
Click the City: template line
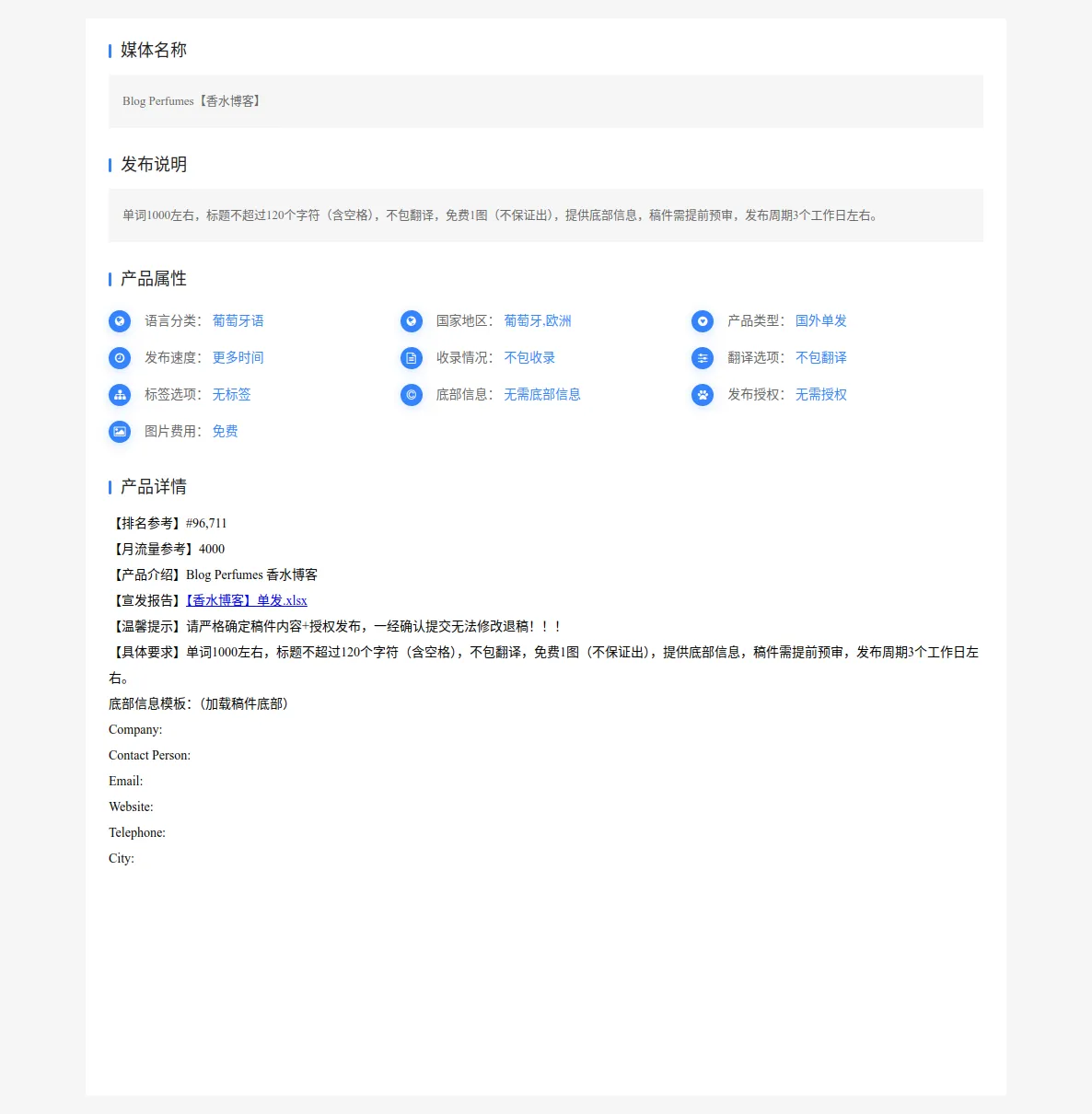122,858
